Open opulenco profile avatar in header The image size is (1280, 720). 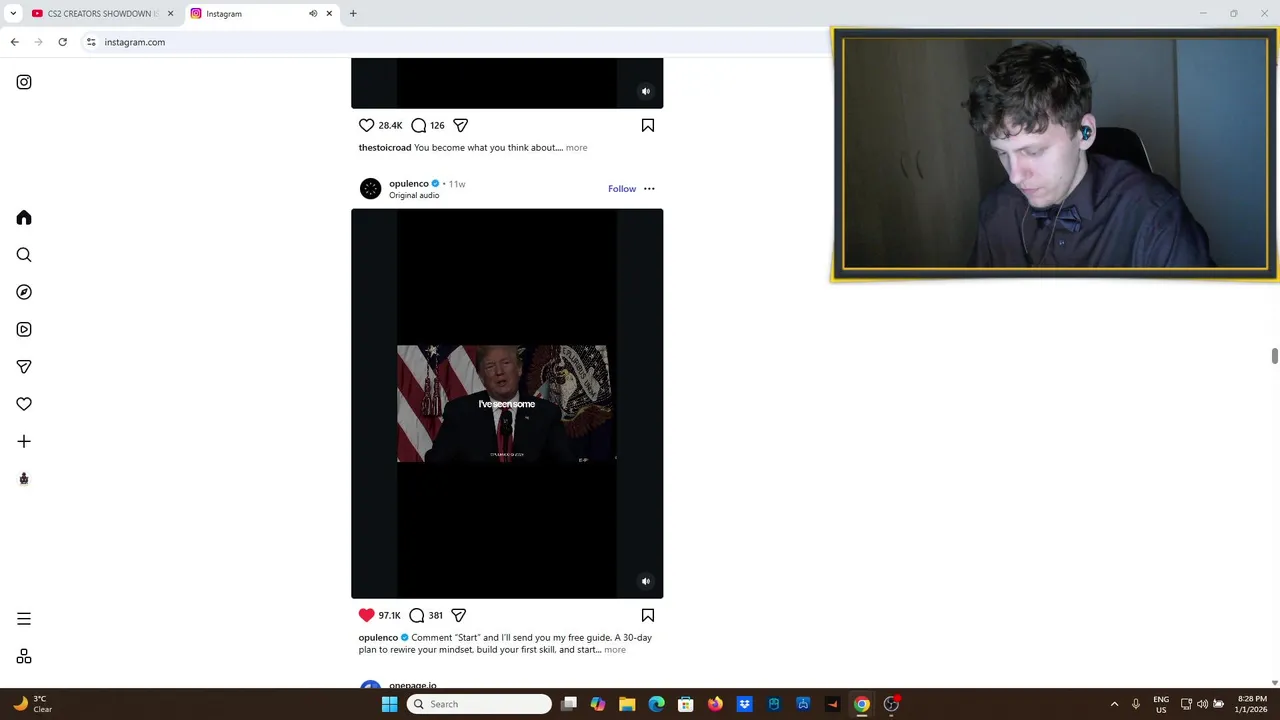click(x=370, y=189)
